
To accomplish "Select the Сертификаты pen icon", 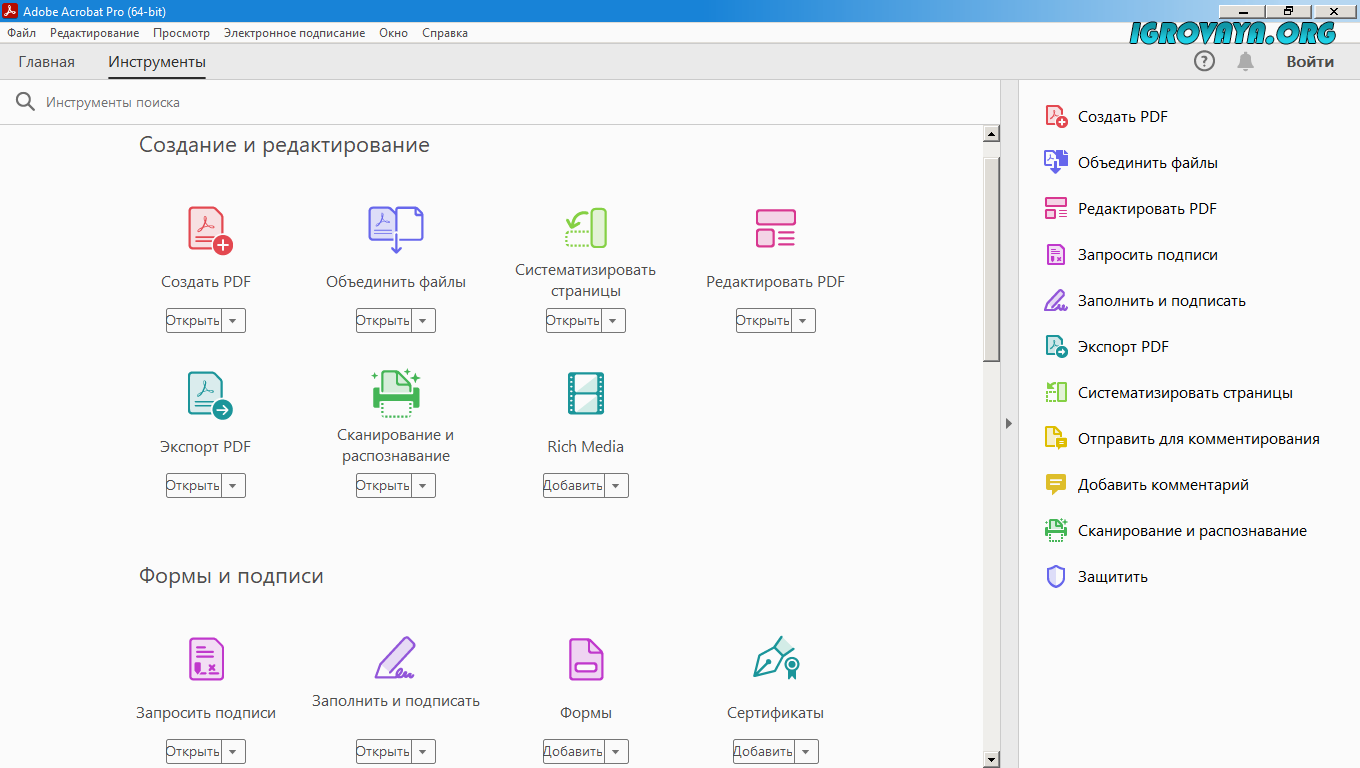I will tap(775, 658).
